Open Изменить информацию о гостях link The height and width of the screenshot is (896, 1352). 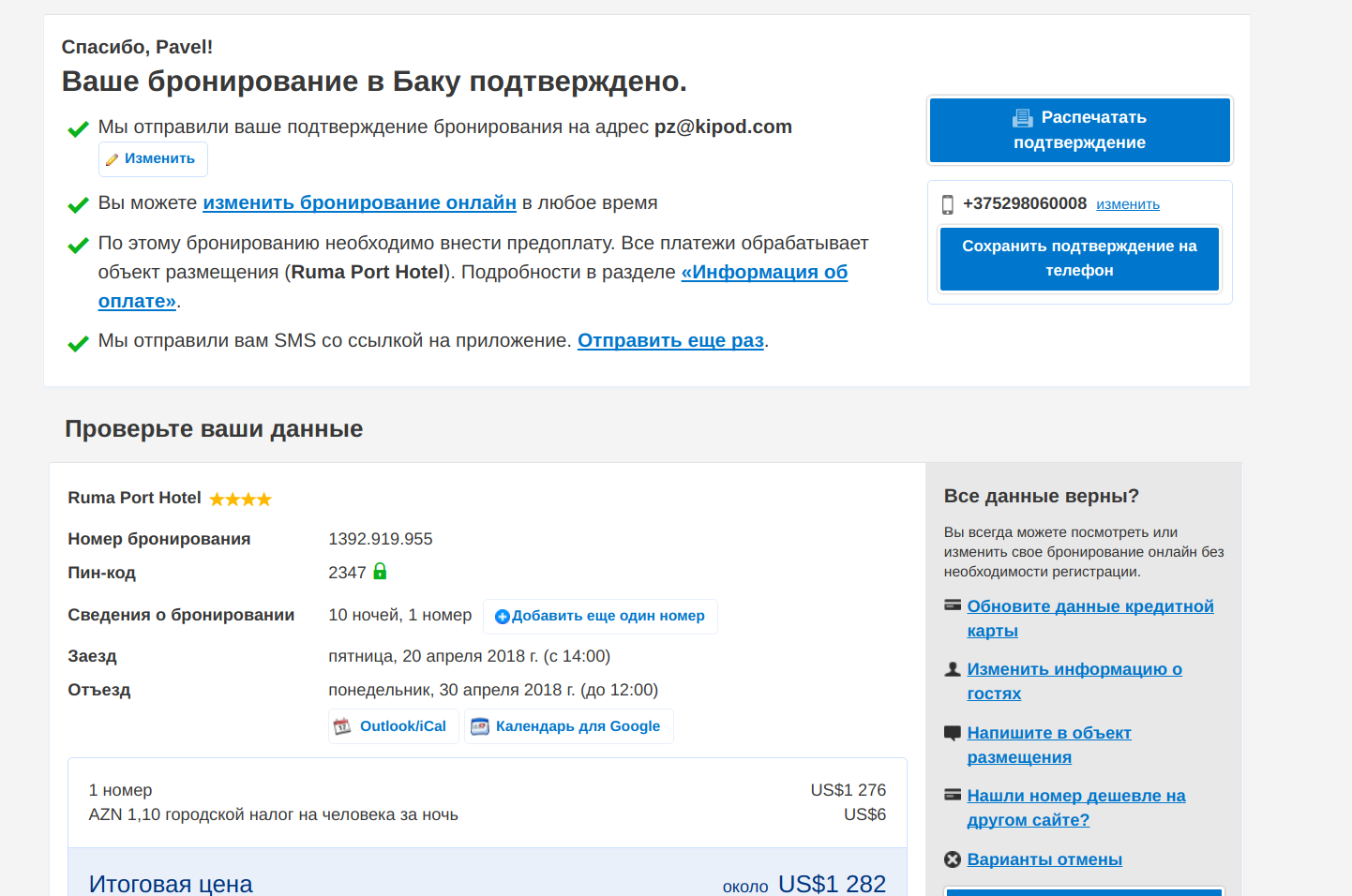(x=1074, y=681)
